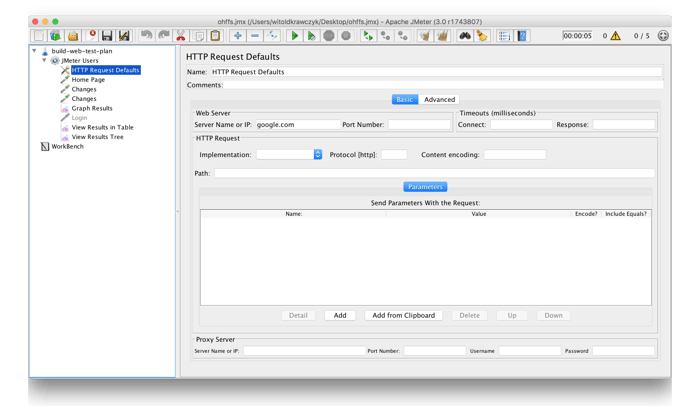Image resolution: width=700 pixels, height=419 pixels.
Task: Click the Reset Search broom icon
Action: (x=482, y=36)
